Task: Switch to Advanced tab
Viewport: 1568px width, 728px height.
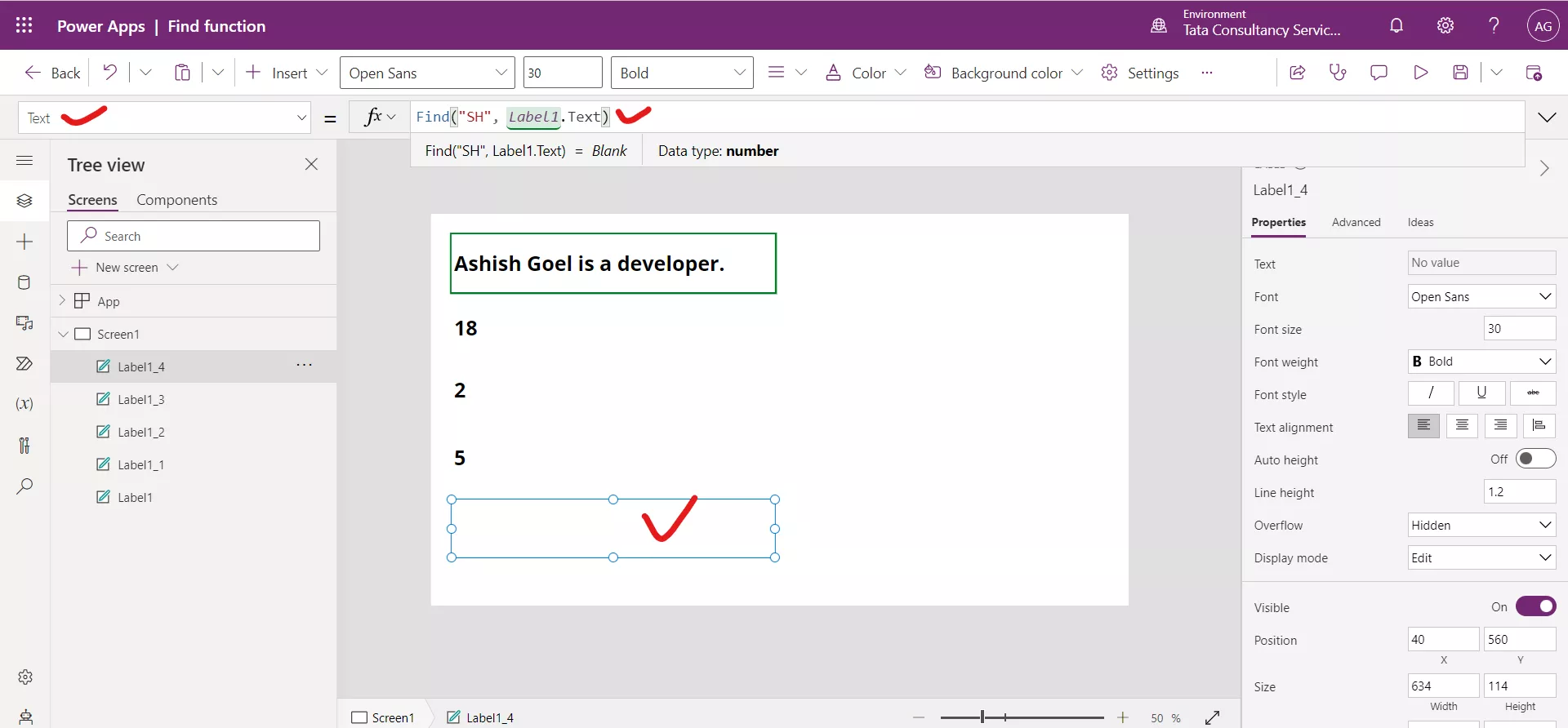Action: coord(1356,222)
